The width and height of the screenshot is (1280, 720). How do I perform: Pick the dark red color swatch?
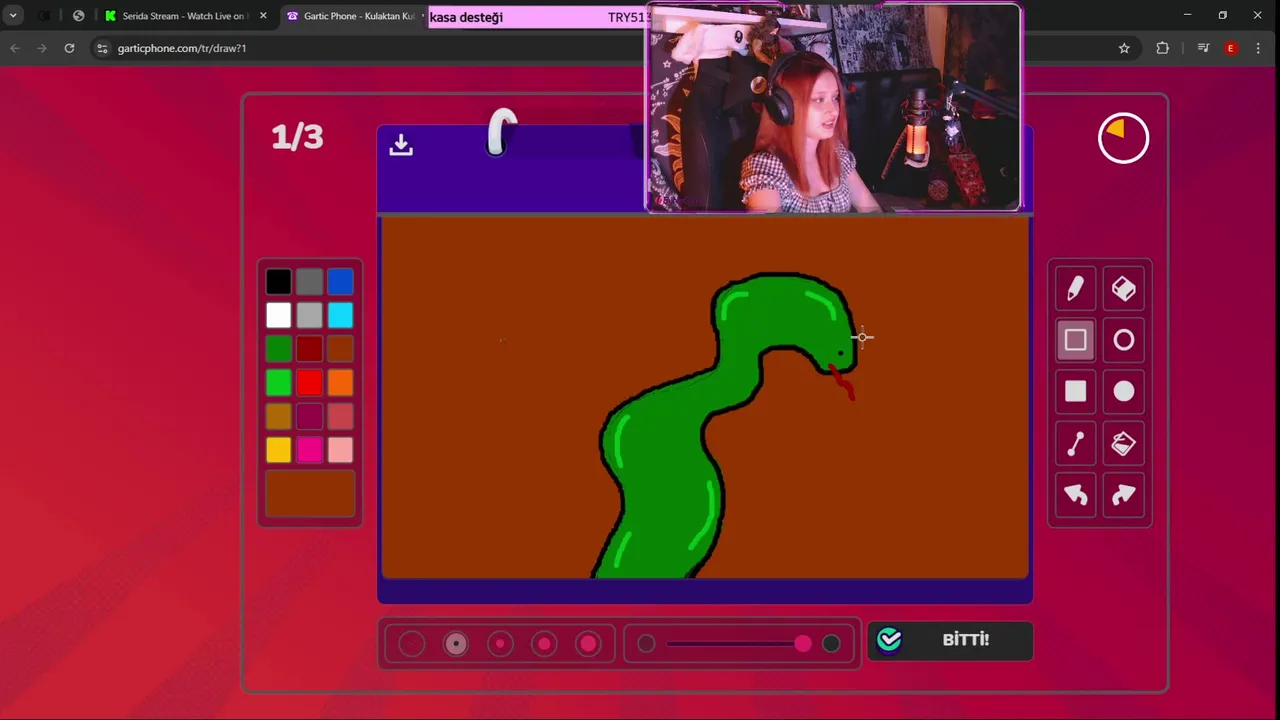click(309, 349)
